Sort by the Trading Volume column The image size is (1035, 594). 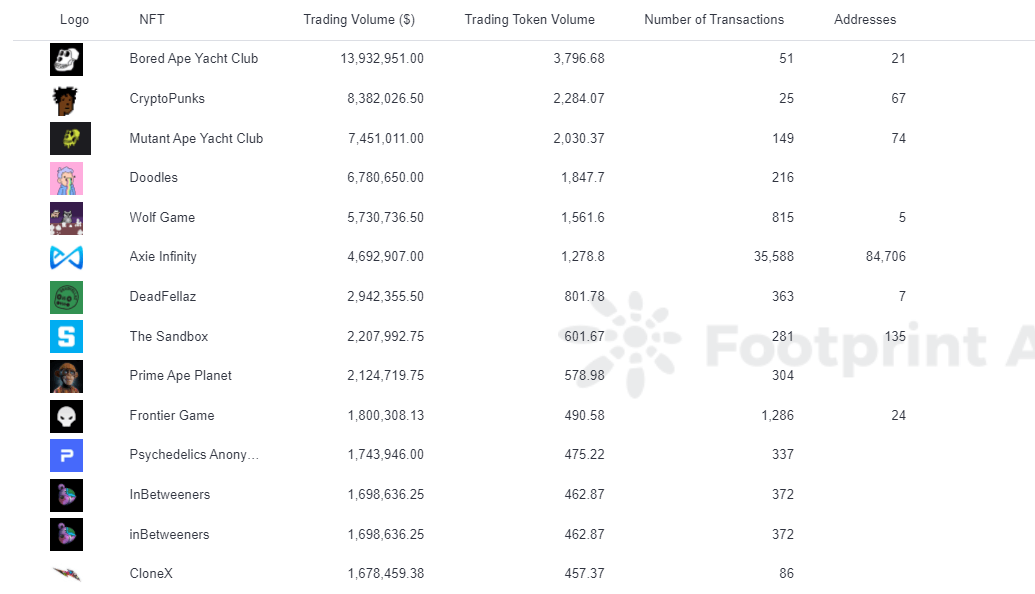click(359, 19)
